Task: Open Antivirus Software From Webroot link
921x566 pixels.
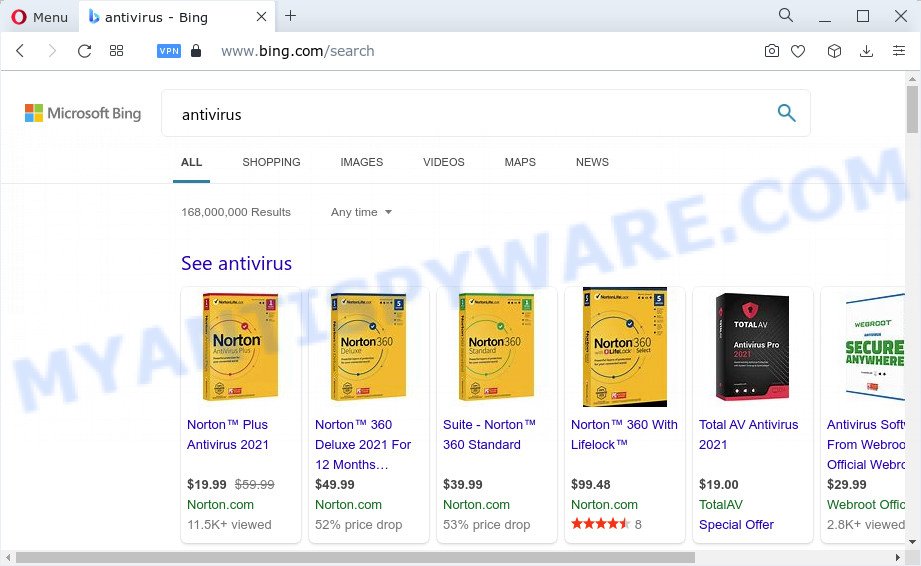Action: [866, 444]
